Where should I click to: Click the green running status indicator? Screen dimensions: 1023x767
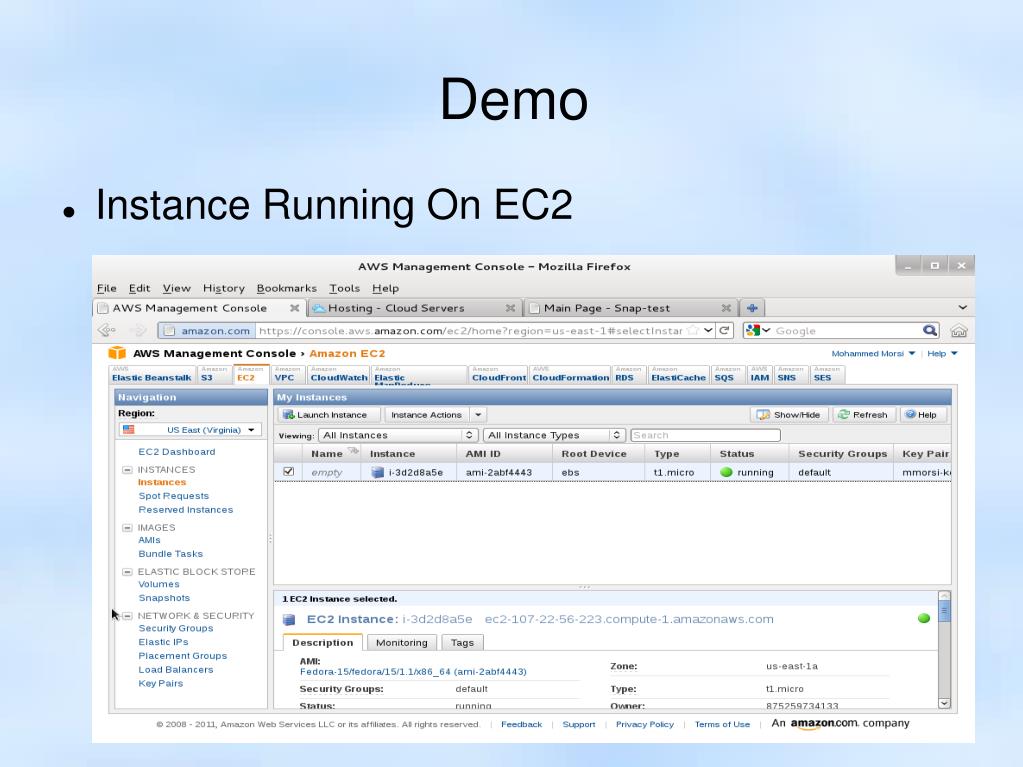tap(726, 472)
